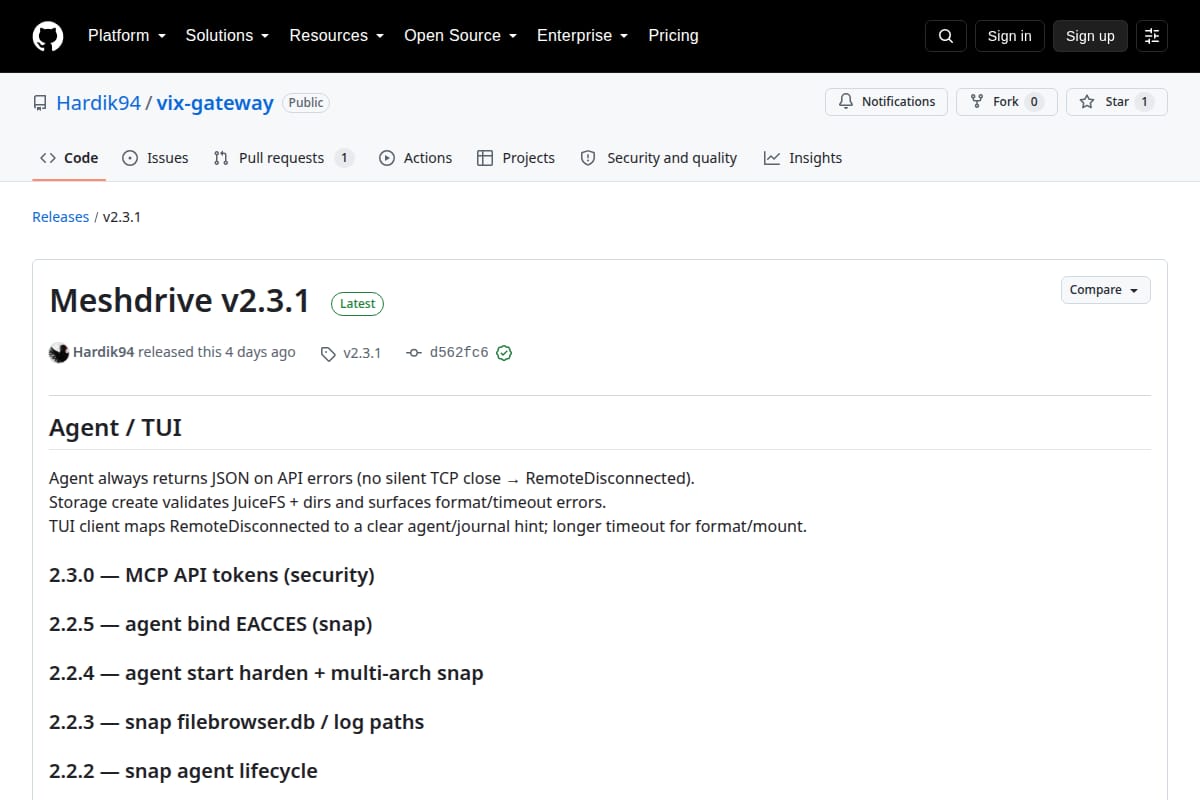
Task: Click the Sign in button
Action: [x=1009, y=36]
